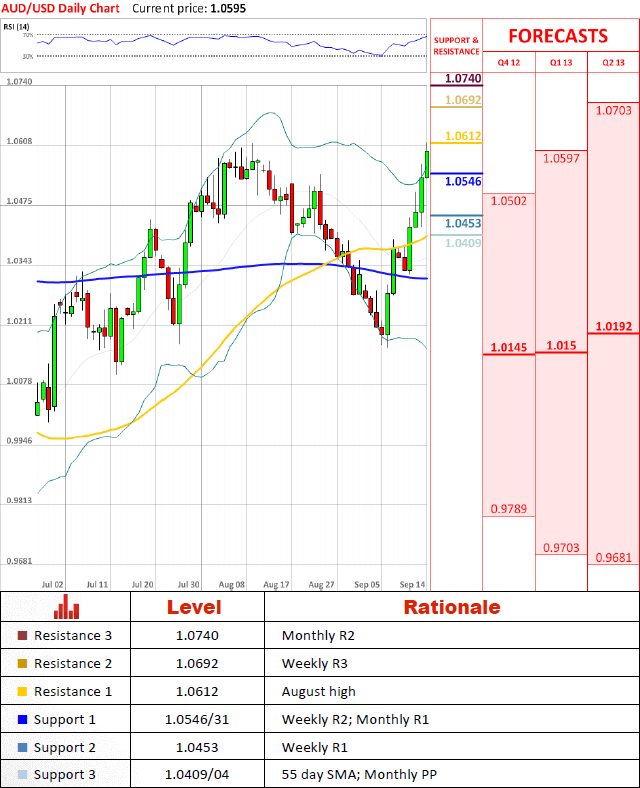640x788 pixels.
Task: Click the RSI (14) indicator label
Action: coord(17,27)
